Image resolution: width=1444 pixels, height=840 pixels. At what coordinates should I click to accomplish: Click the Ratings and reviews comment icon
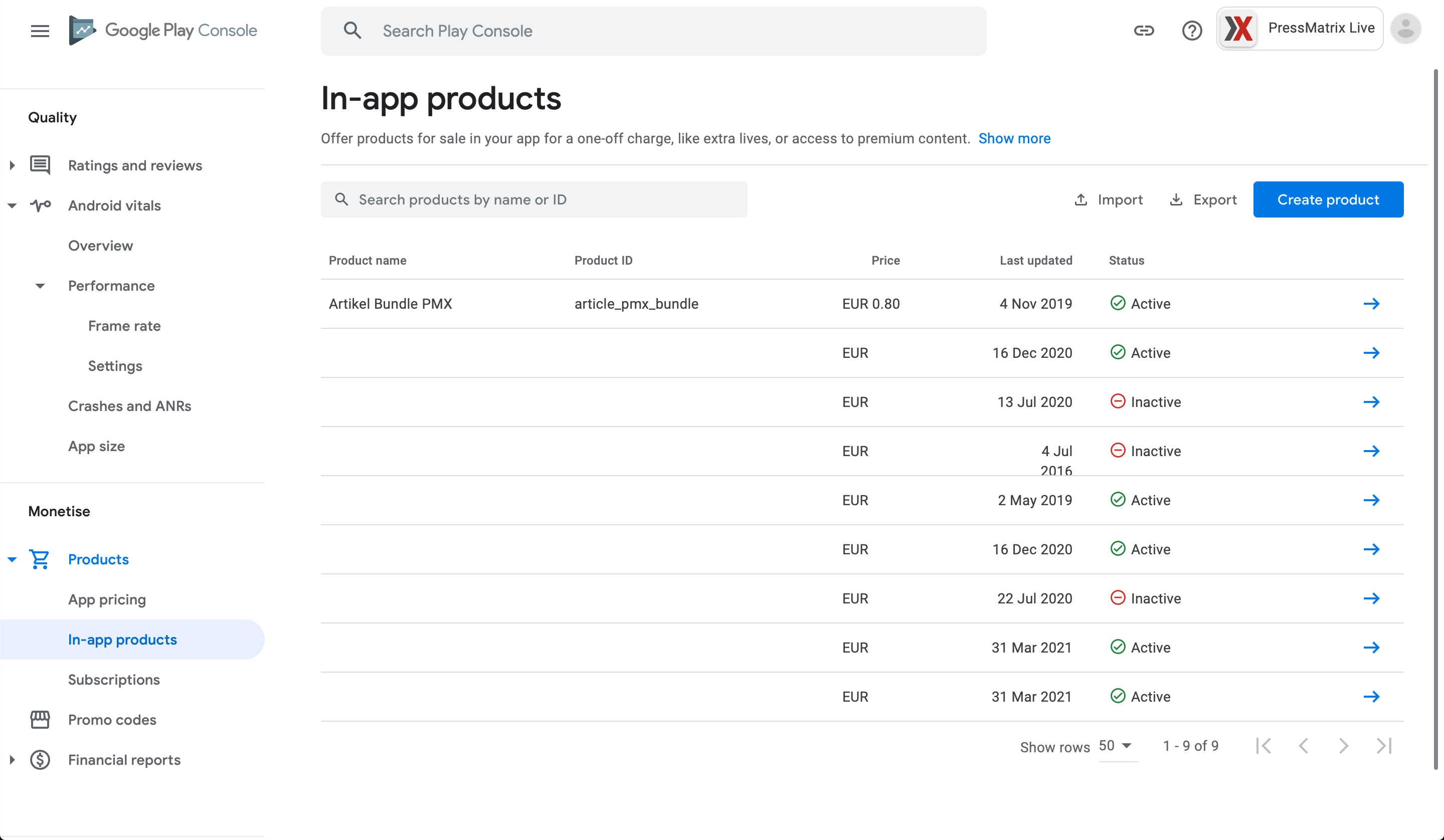coord(40,165)
